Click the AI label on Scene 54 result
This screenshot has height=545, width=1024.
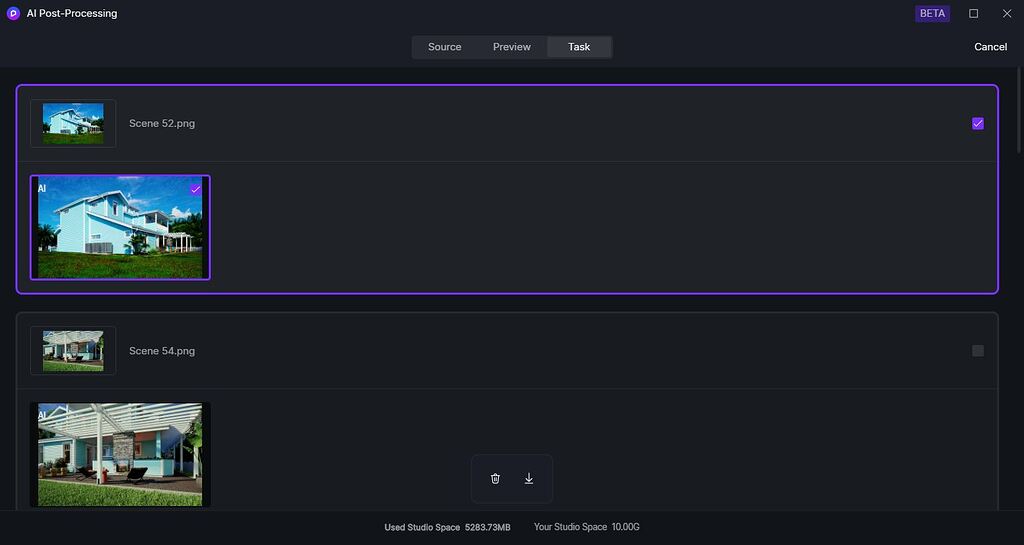tap(42, 415)
